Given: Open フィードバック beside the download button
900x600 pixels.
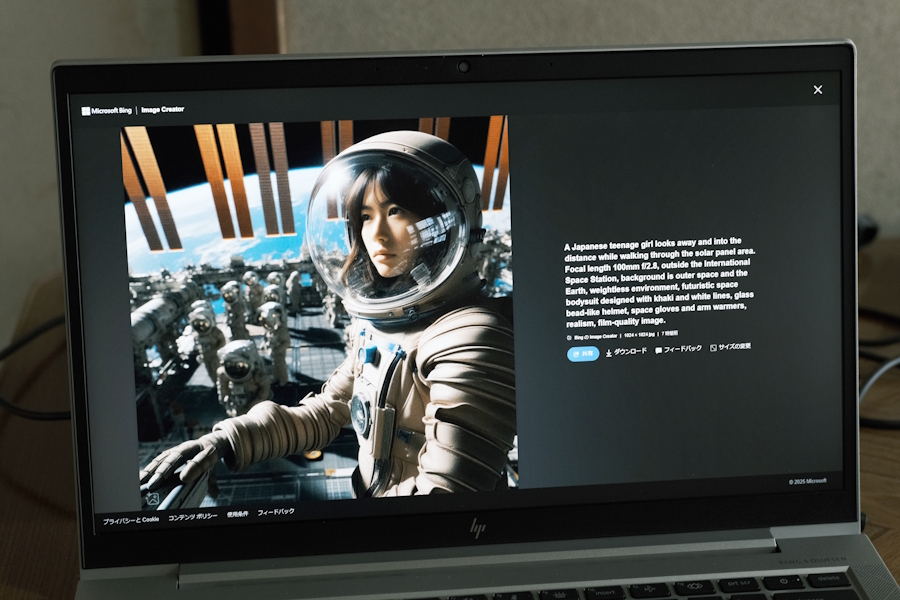Looking at the screenshot, I should point(678,349).
